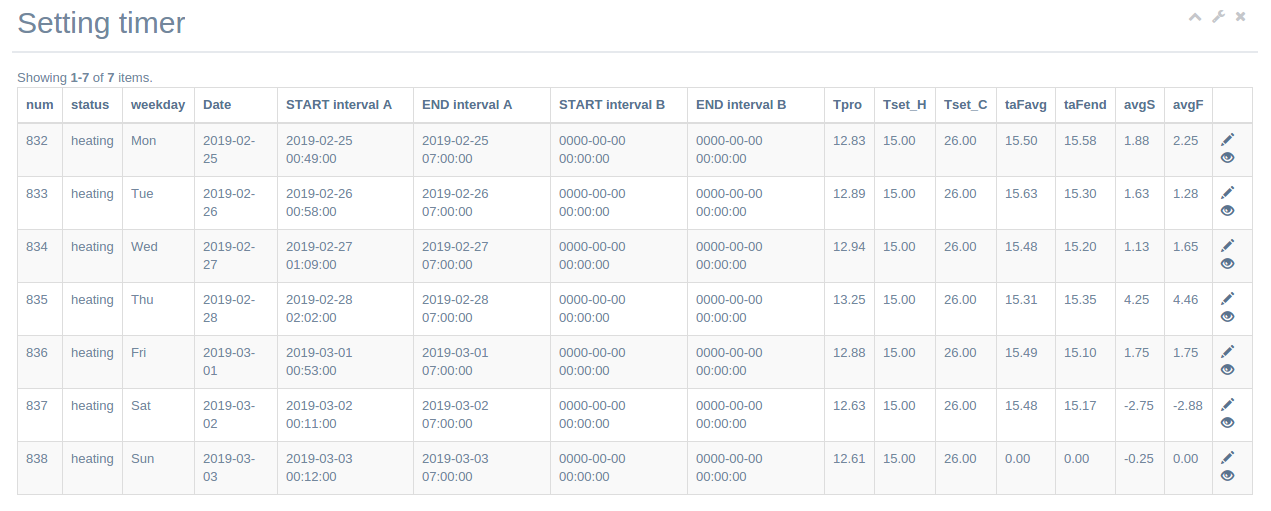Screen dimensions: 1271x511
Task: Close the Setting timer panel
Action: [1241, 17]
